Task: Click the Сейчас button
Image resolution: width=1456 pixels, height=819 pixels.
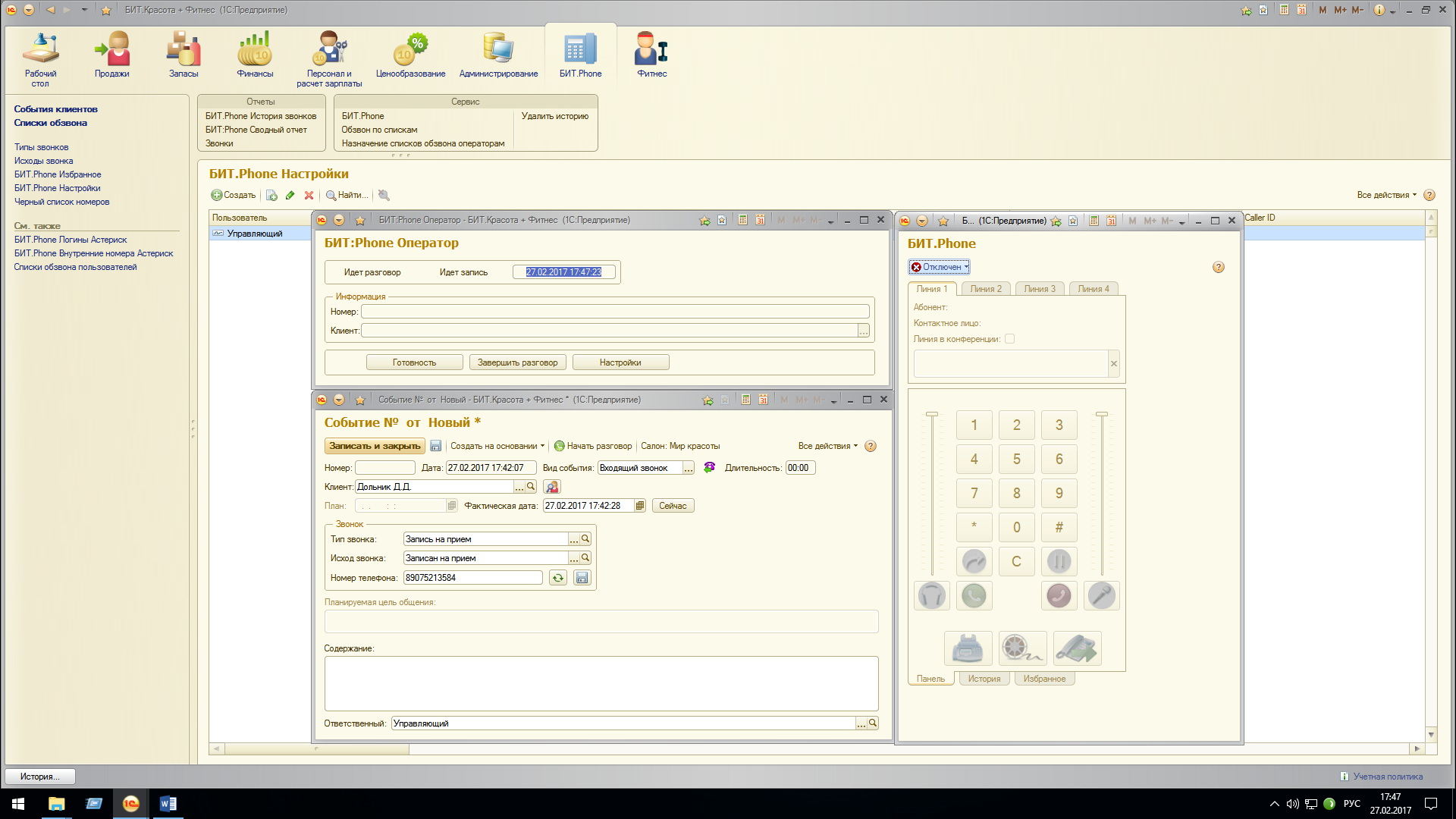Action: pos(673,506)
